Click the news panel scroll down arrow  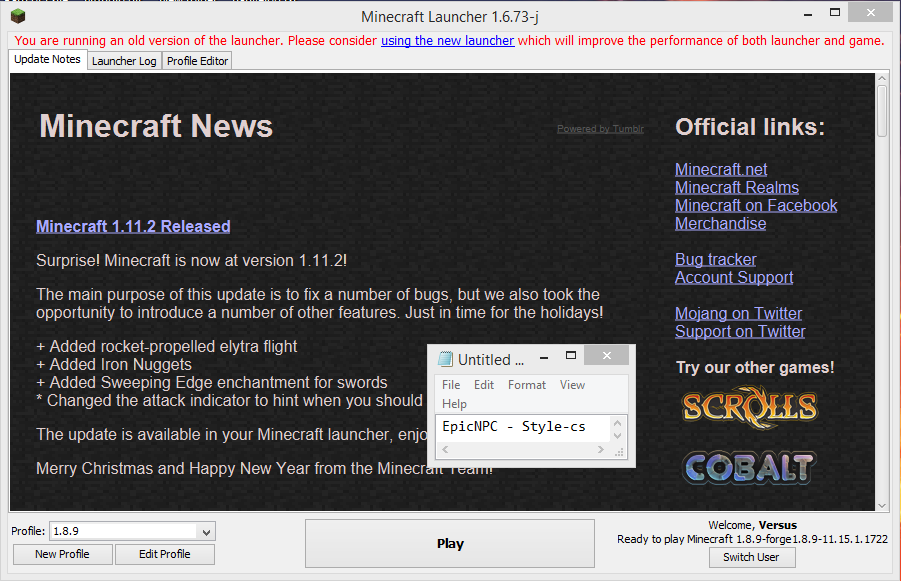pos(882,506)
